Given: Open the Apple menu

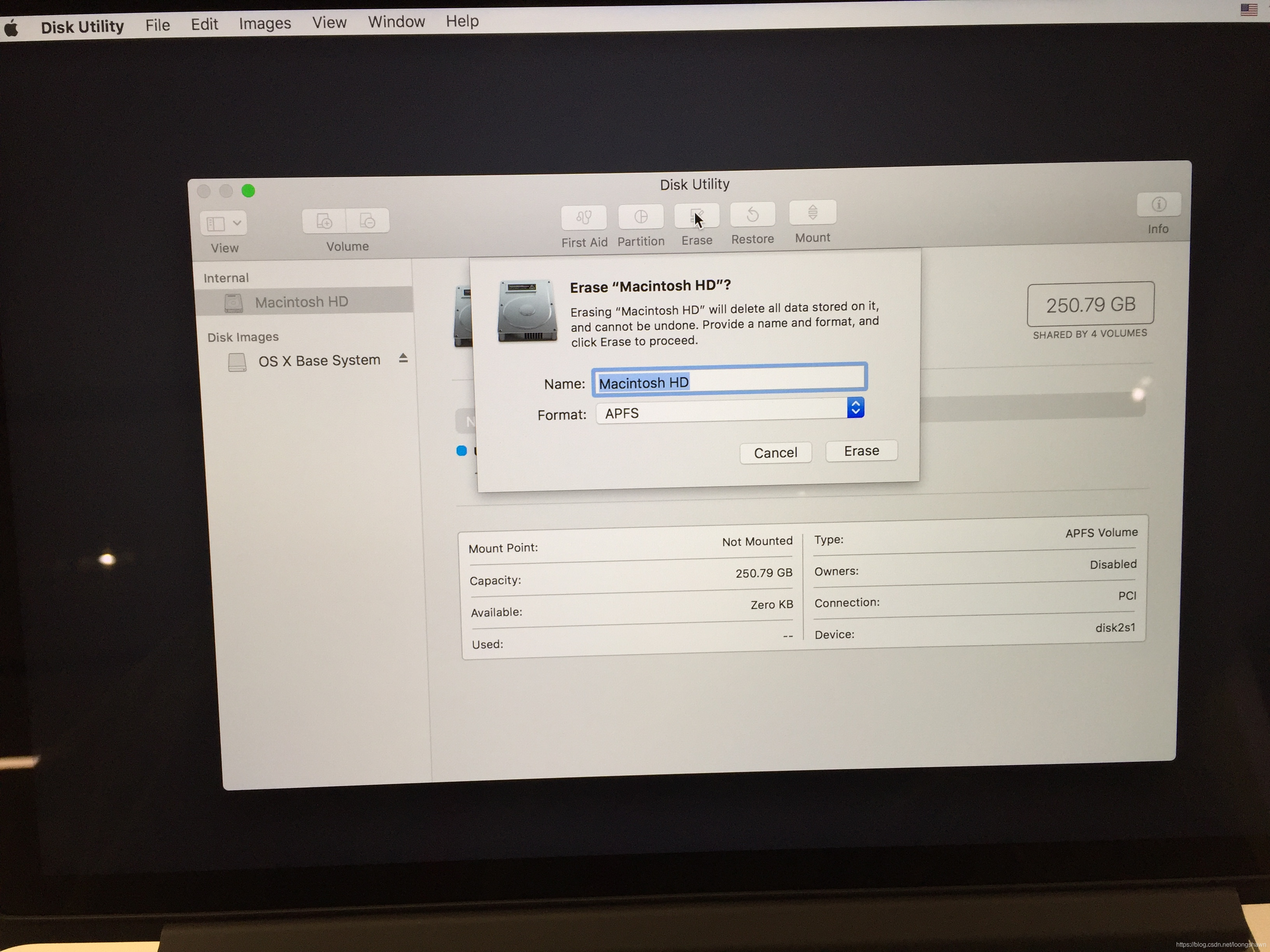Looking at the screenshot, I should coord(11,28).
